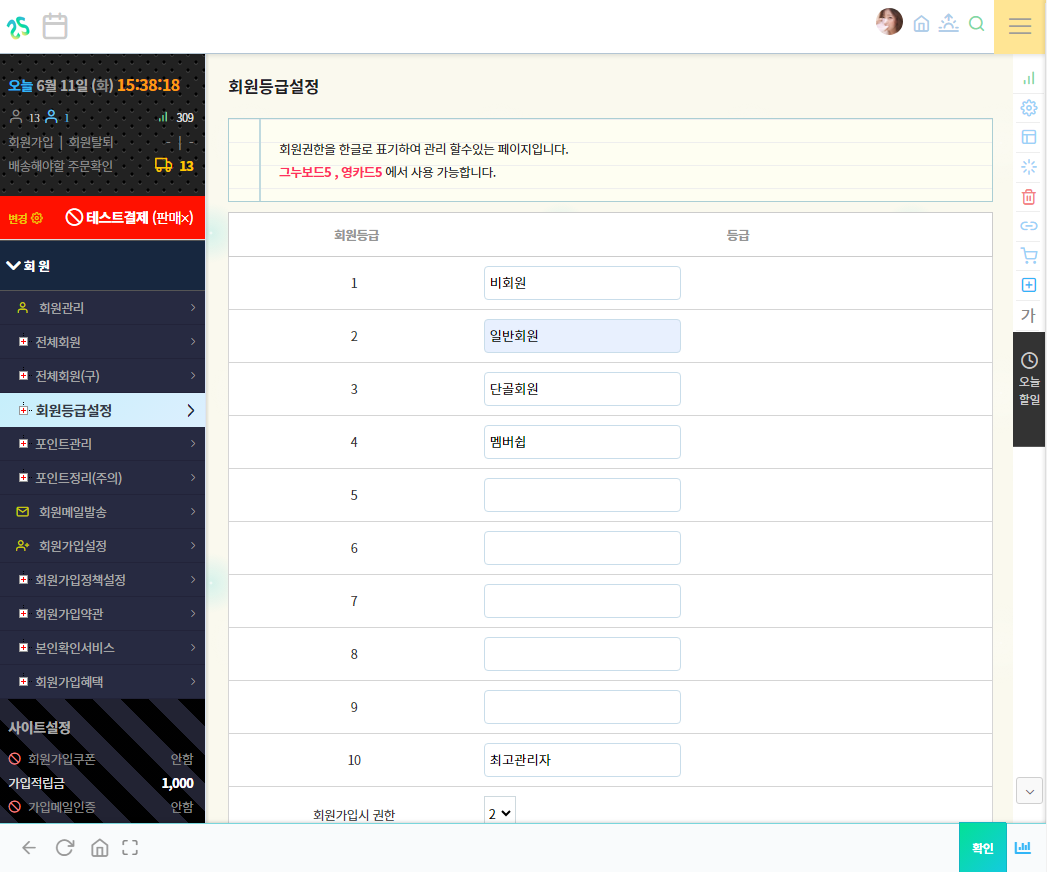Screen dimensions: 1047x872
Task: Open the shopping cart icon on right sidebar
Action: [x=1029, y=255]
